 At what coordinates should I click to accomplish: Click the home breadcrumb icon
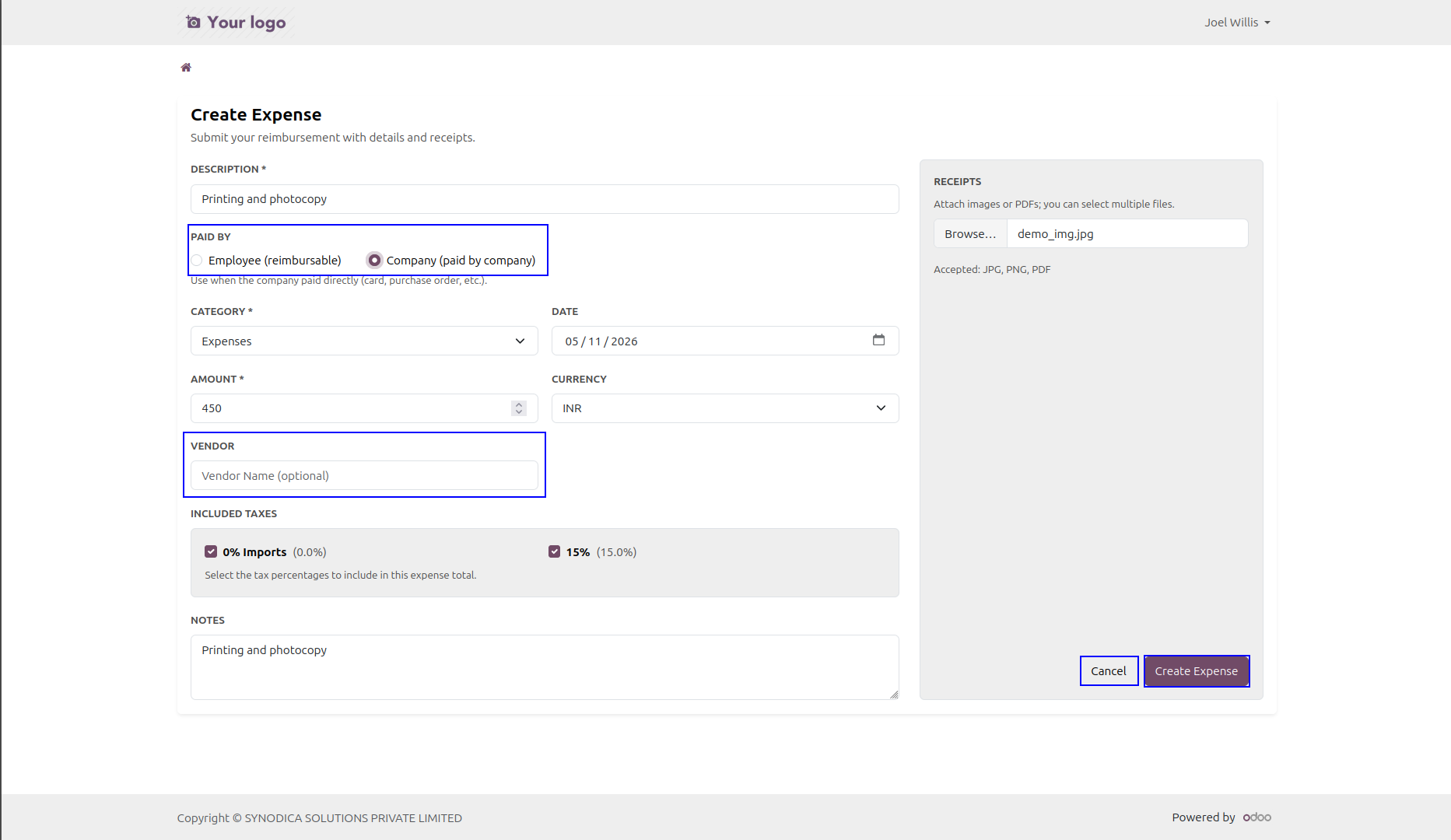click(186, 68)
